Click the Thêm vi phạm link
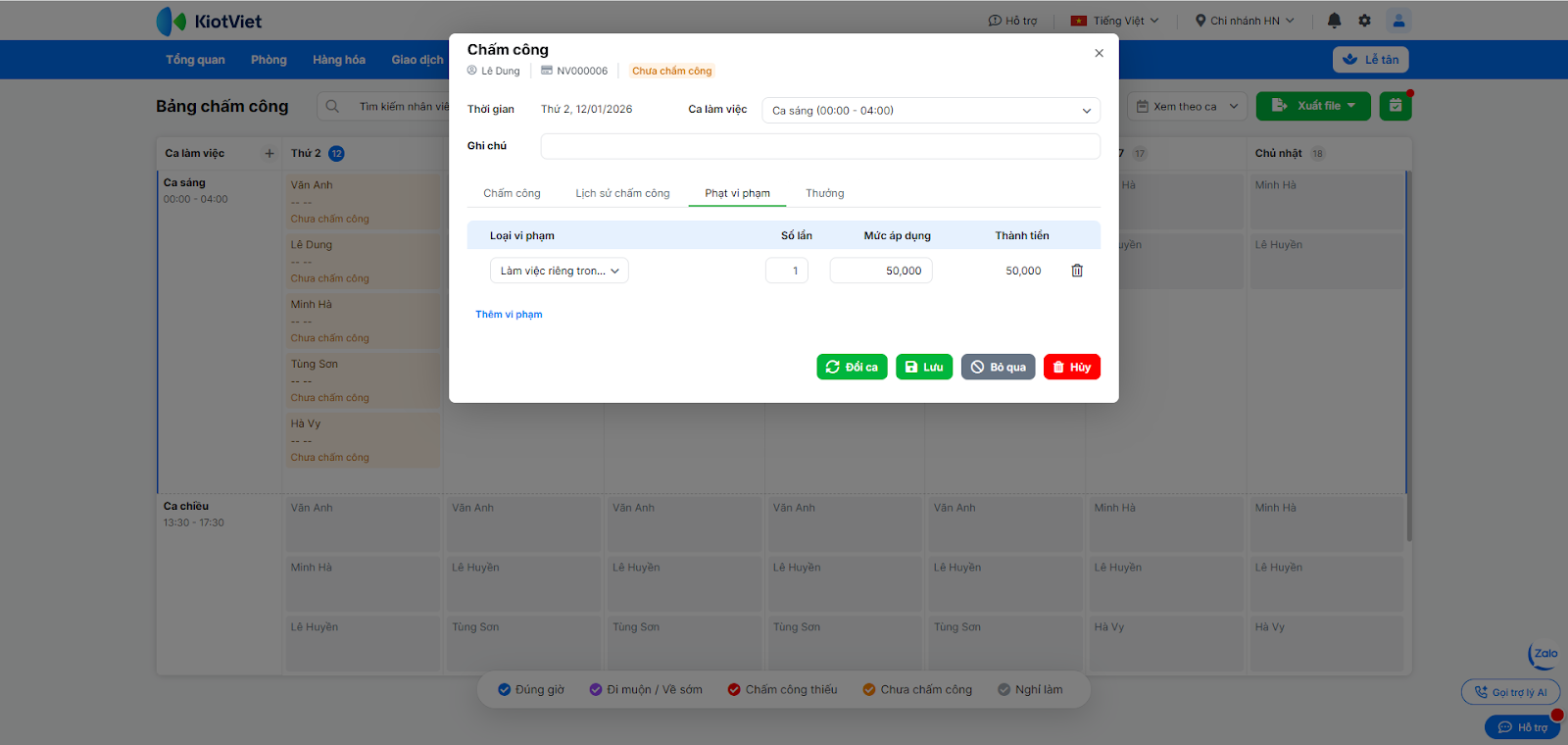The height and width of the screenshot is (745, 1568). click(x=509, y=315)
